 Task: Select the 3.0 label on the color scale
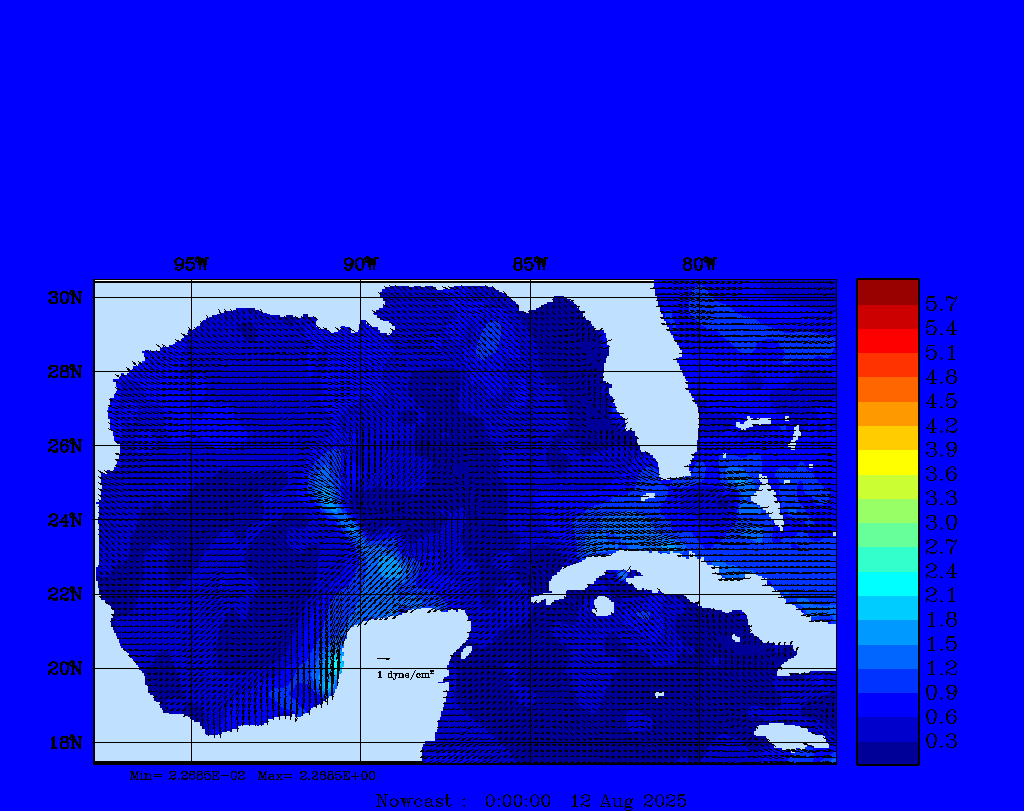point(941,522)
